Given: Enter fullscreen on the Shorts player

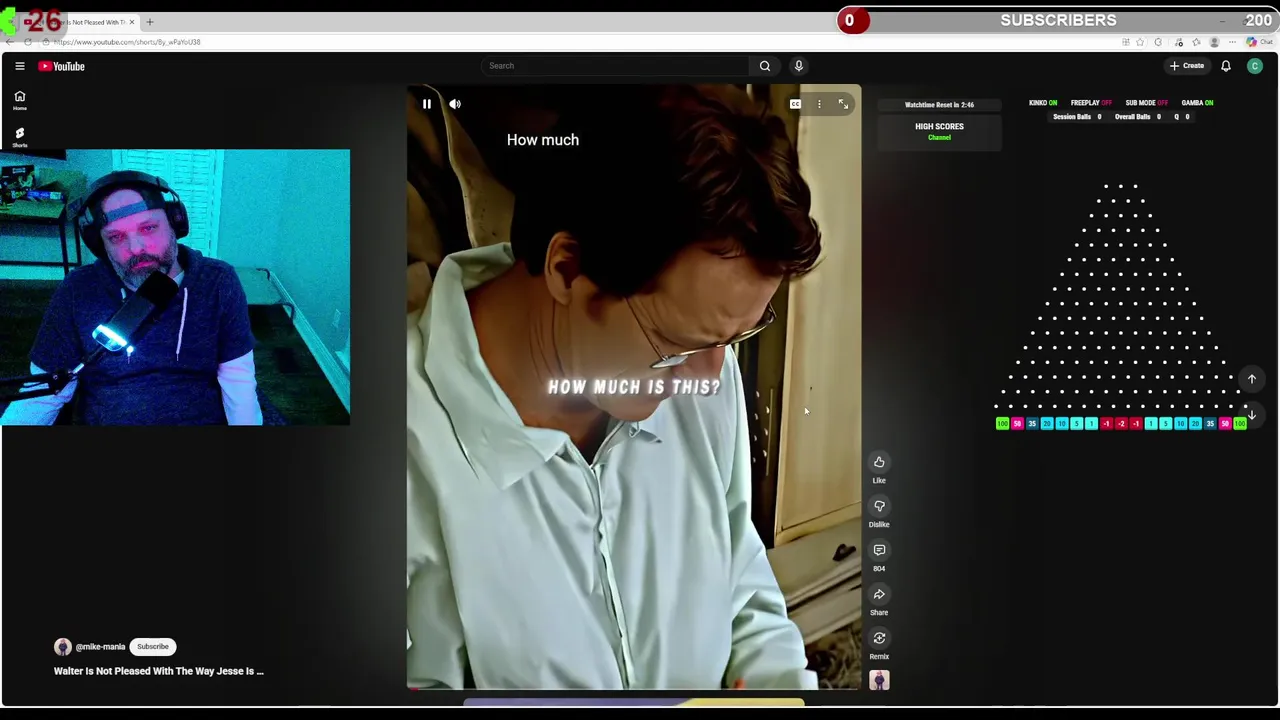Looking at the screenshot, I should pyautogui.click(x=843, y=104).
